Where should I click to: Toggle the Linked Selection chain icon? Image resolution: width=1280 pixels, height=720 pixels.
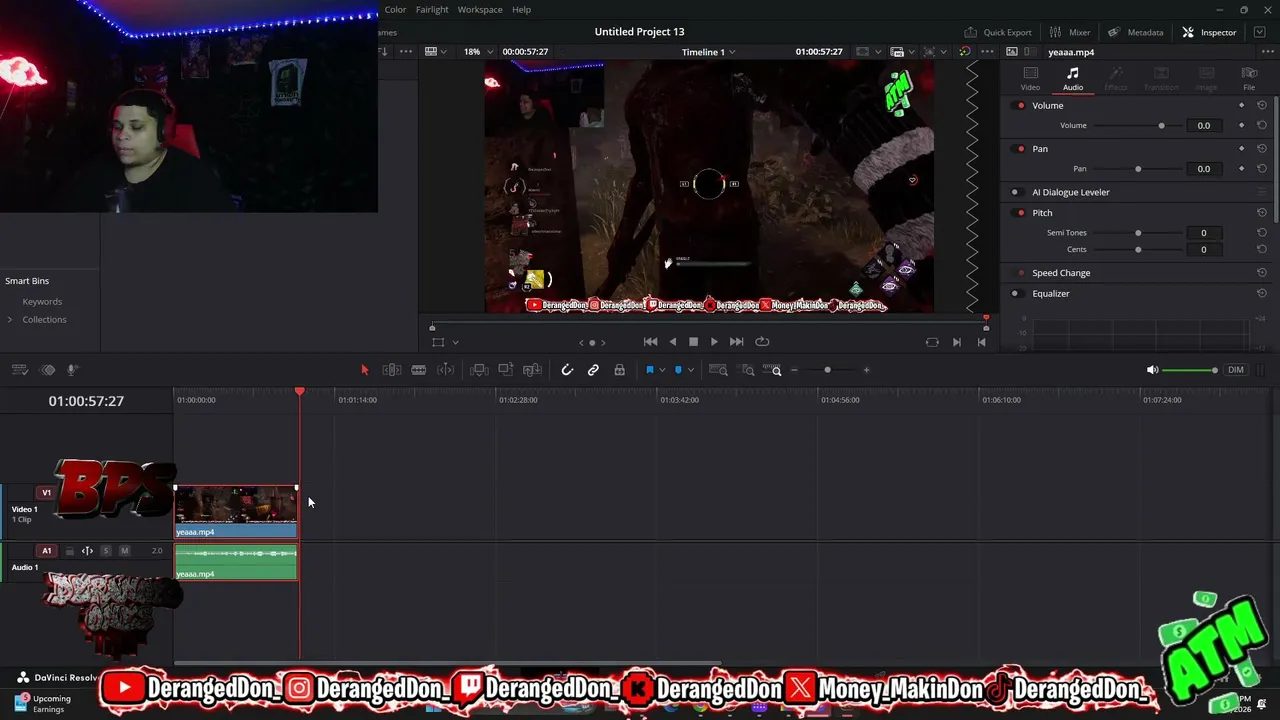593,370
